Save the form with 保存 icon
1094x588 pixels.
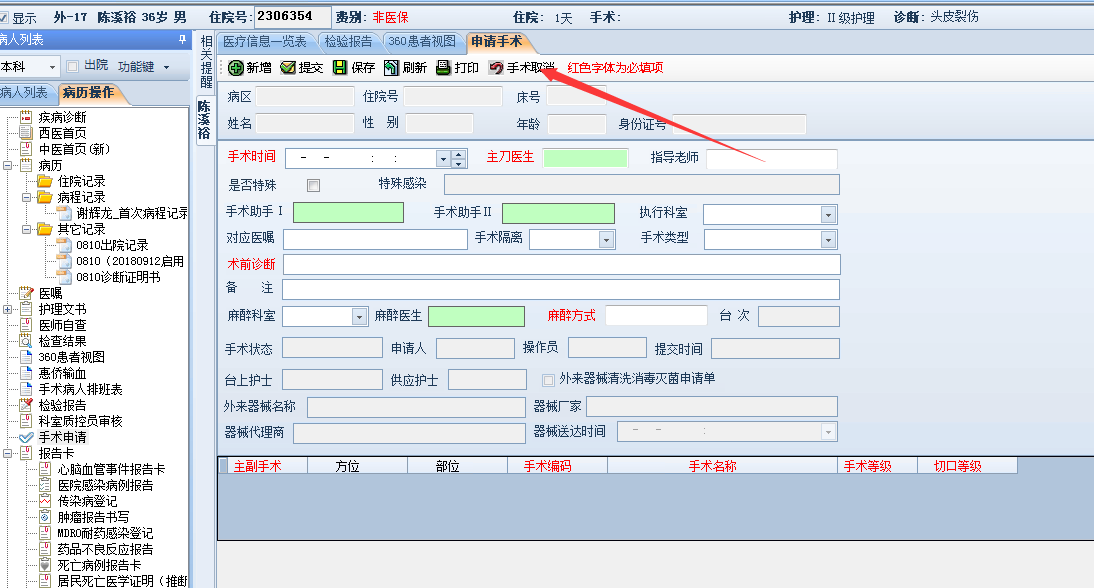tap(340, 68)
